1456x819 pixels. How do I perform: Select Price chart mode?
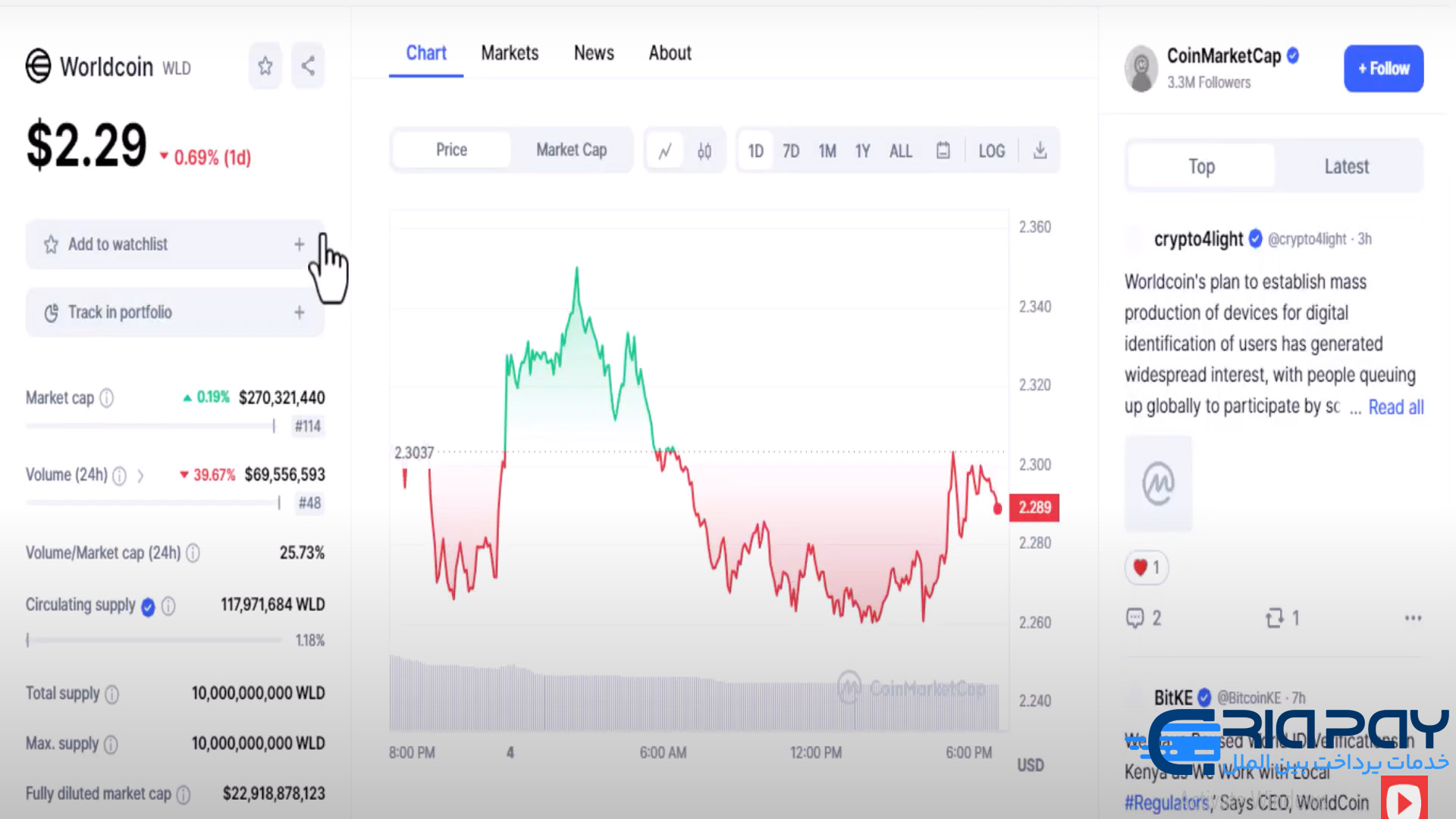[452, 150]
